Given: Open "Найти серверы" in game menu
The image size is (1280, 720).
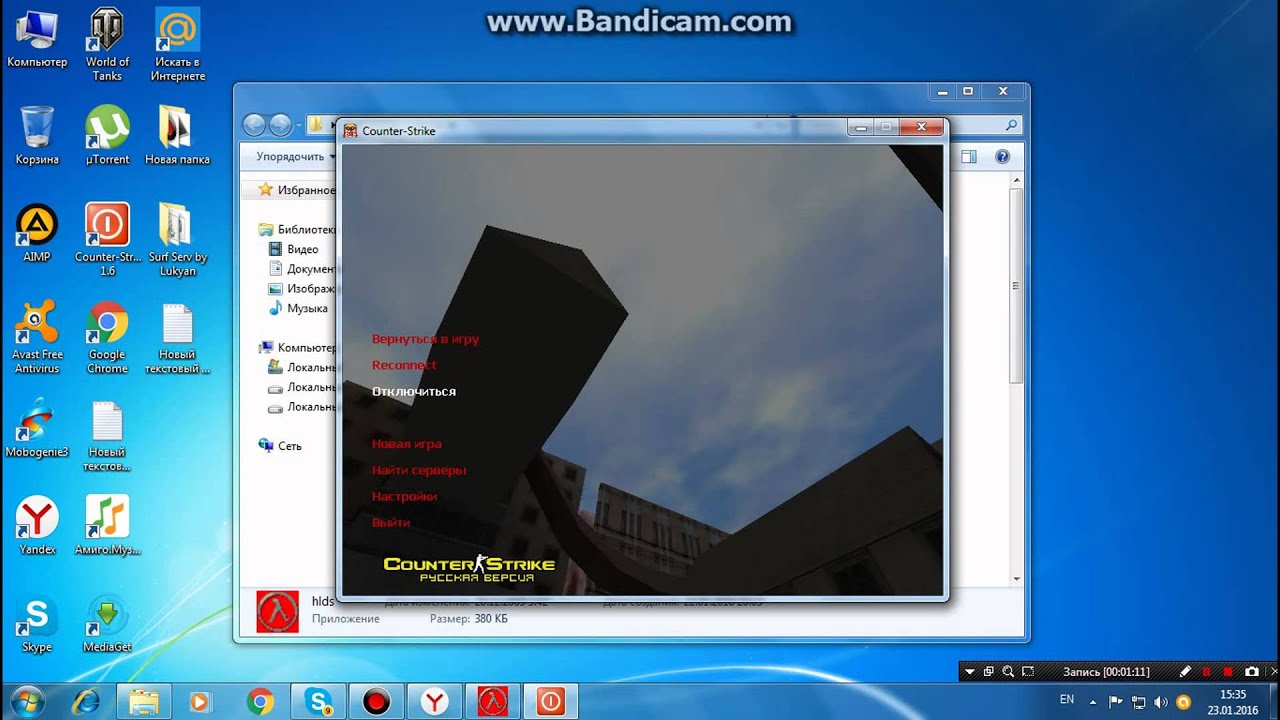Looking at the screenshot, I should (x=419, y=470).
